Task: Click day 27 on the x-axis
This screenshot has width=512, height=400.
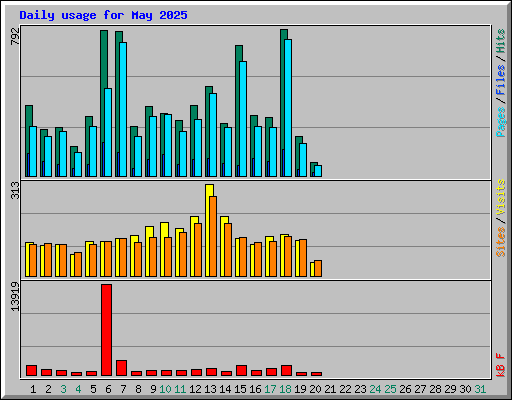Action: point(420,389)
